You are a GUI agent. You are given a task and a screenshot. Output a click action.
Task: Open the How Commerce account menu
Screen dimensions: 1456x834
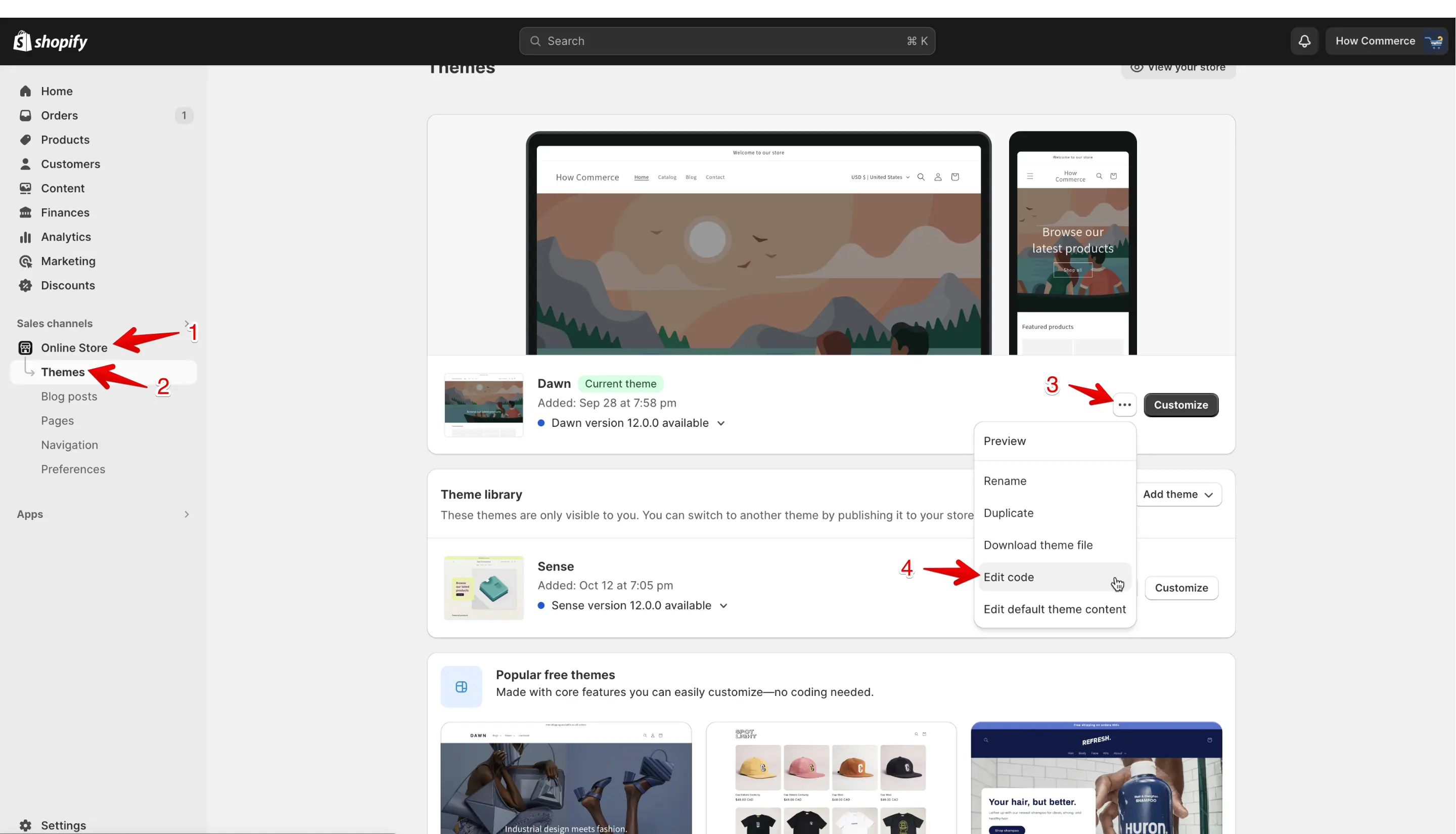(x=1386, y=41)
